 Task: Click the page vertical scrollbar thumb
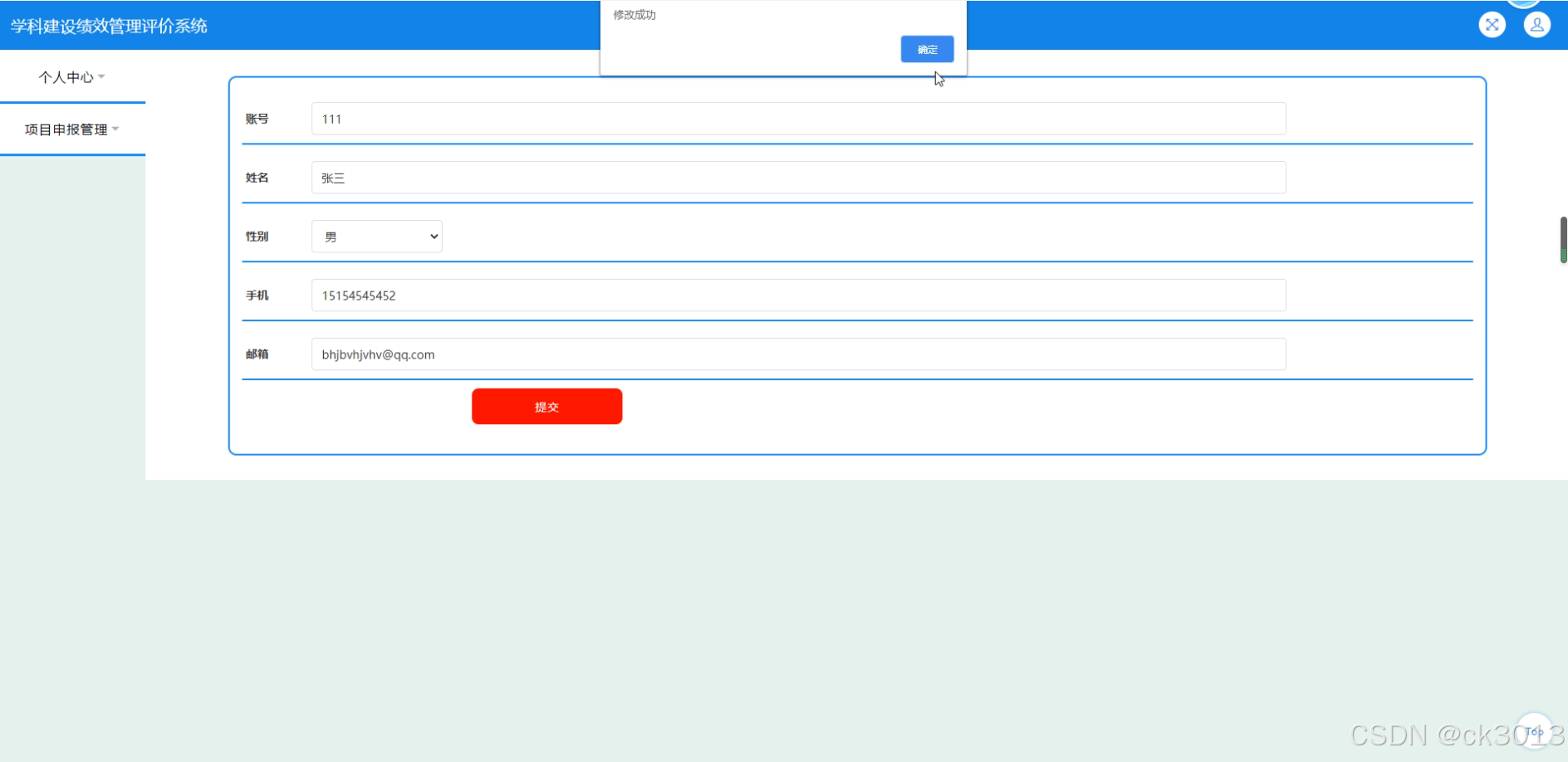point(1564,240)
